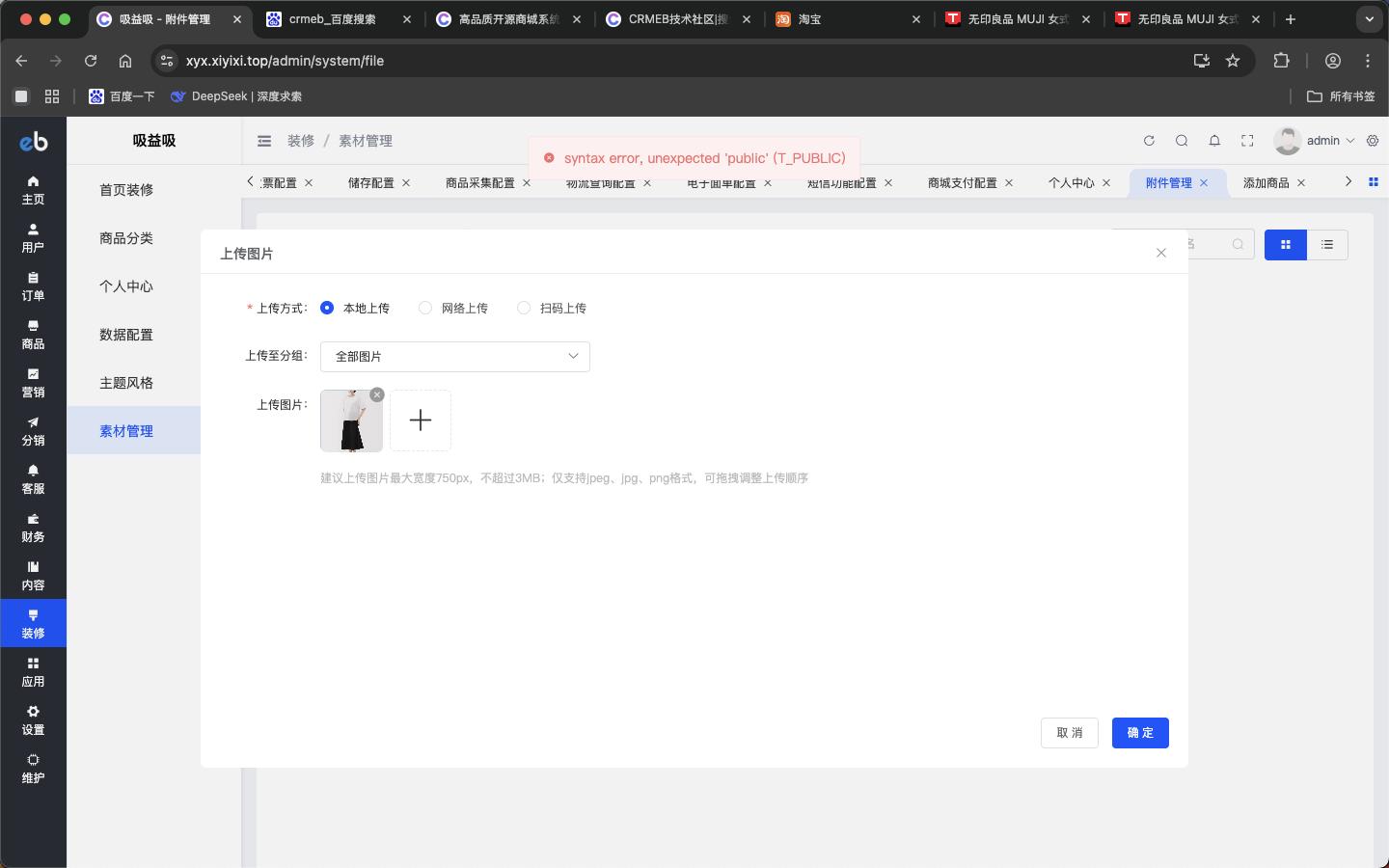Open the 订单 orders sidebar icon
The height and width of the screenshot is (868, 1389).
pos(33,286)
